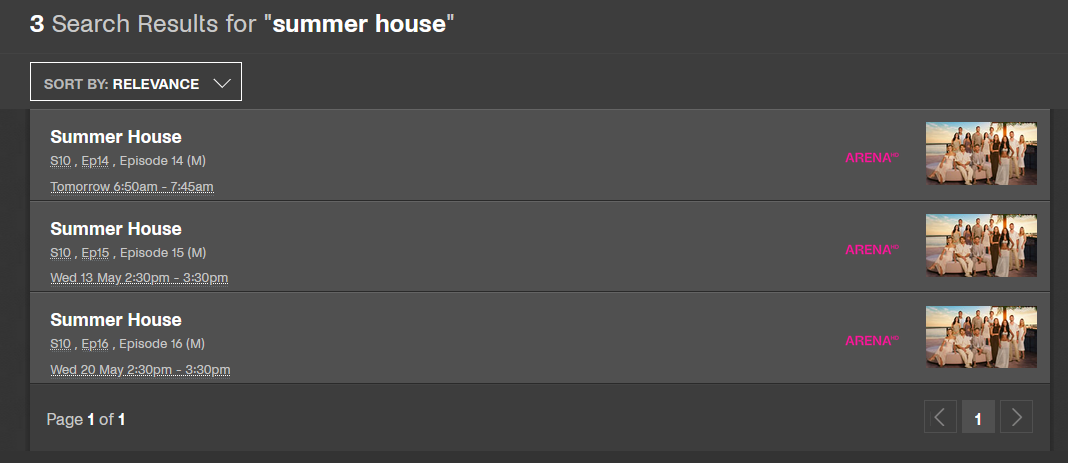The image size is (1068, 463).
Task: Select page number 1 button
Action: click(978, 417)
